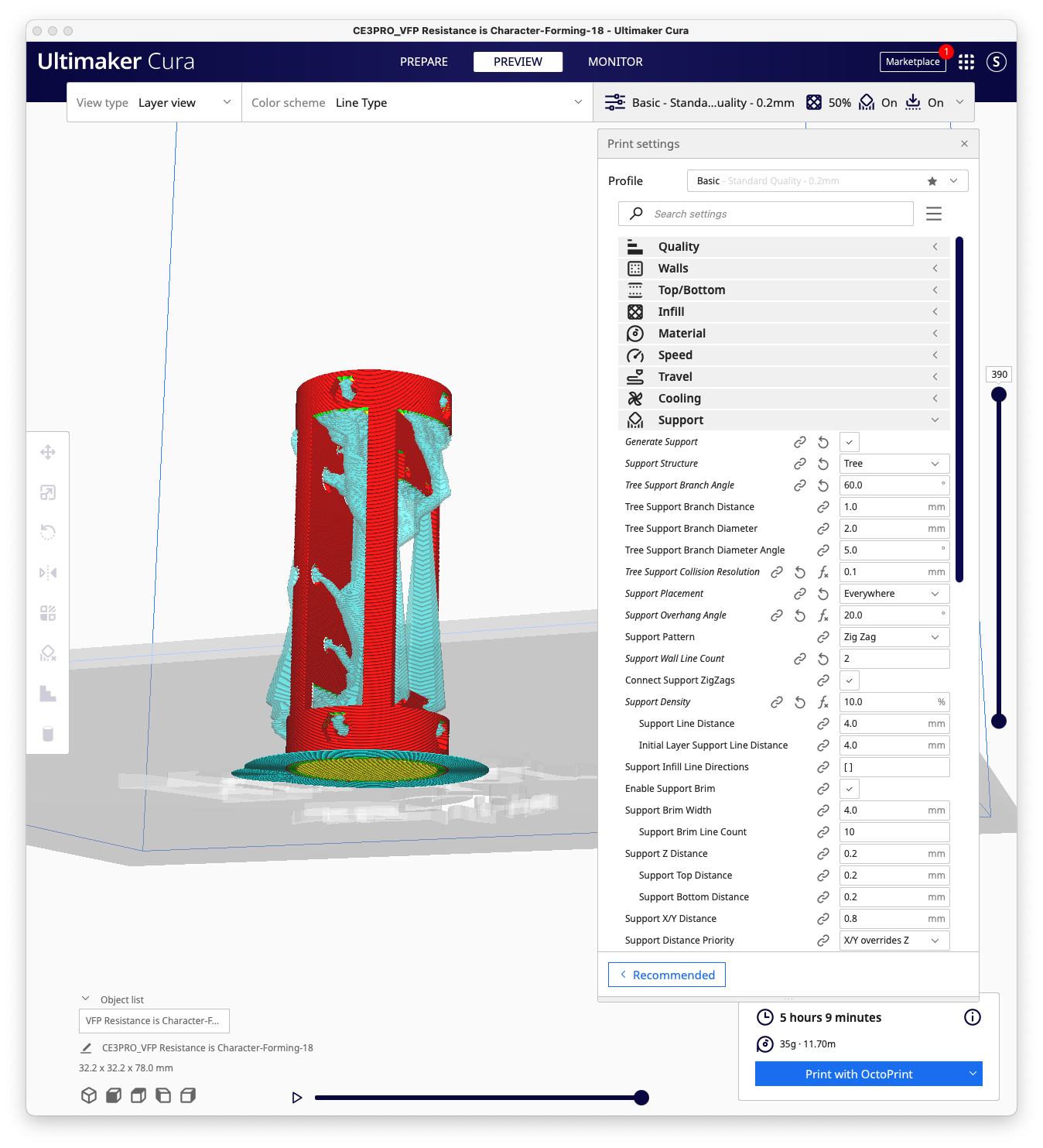The height and width of the screenshot is (1148, 1043).
Task: Click Print with OctoPrint button
Action: pos(859,1074)
